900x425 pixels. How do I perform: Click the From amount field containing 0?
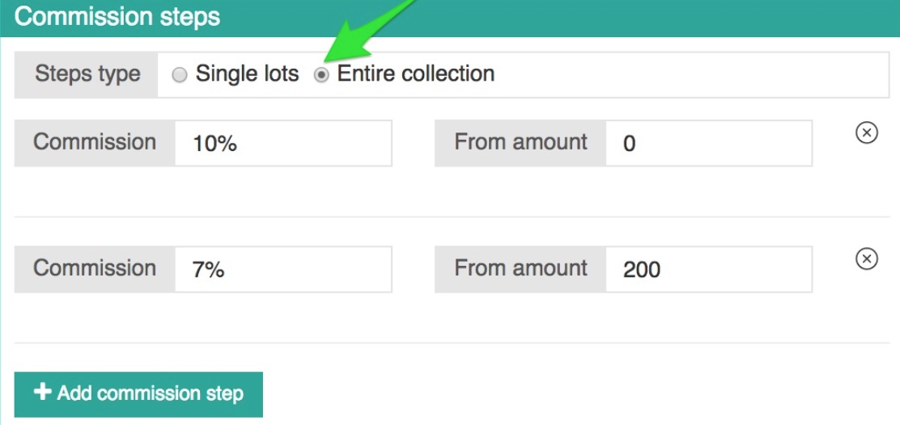pos(708,143)
